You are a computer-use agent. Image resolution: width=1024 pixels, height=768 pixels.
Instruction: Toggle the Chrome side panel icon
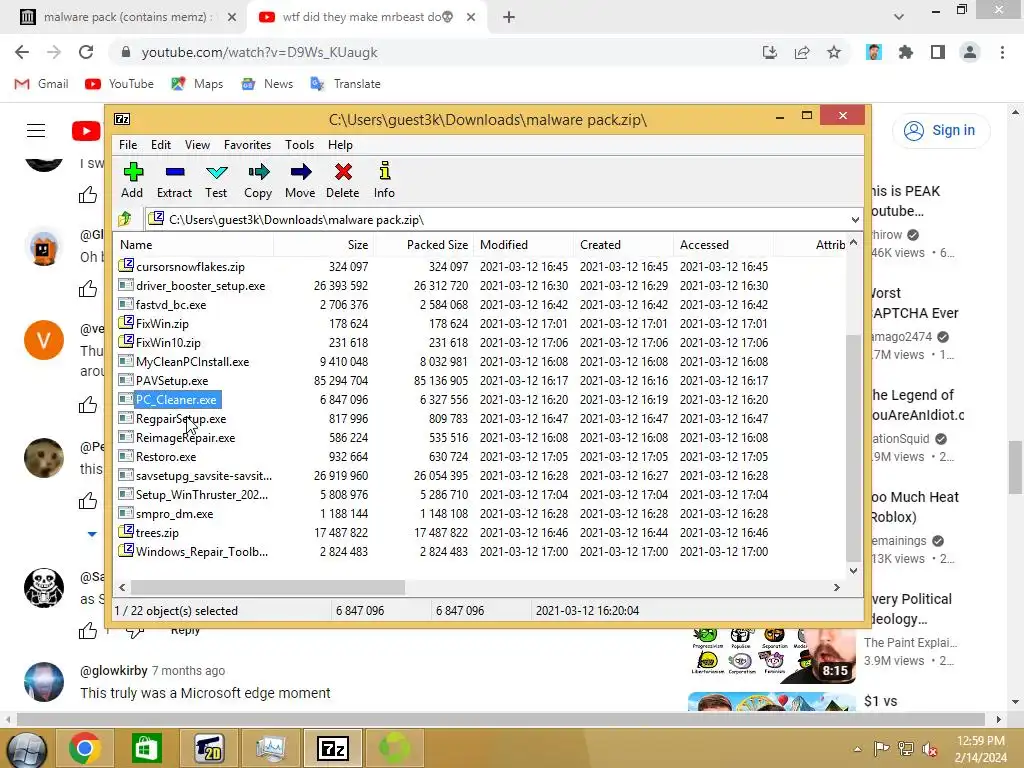coord(938,52)
